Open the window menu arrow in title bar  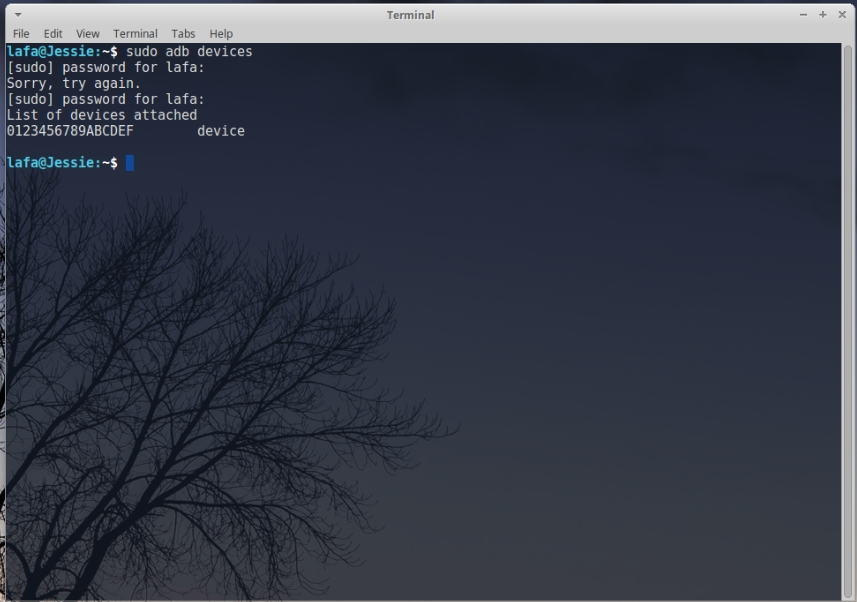(18, 15)
